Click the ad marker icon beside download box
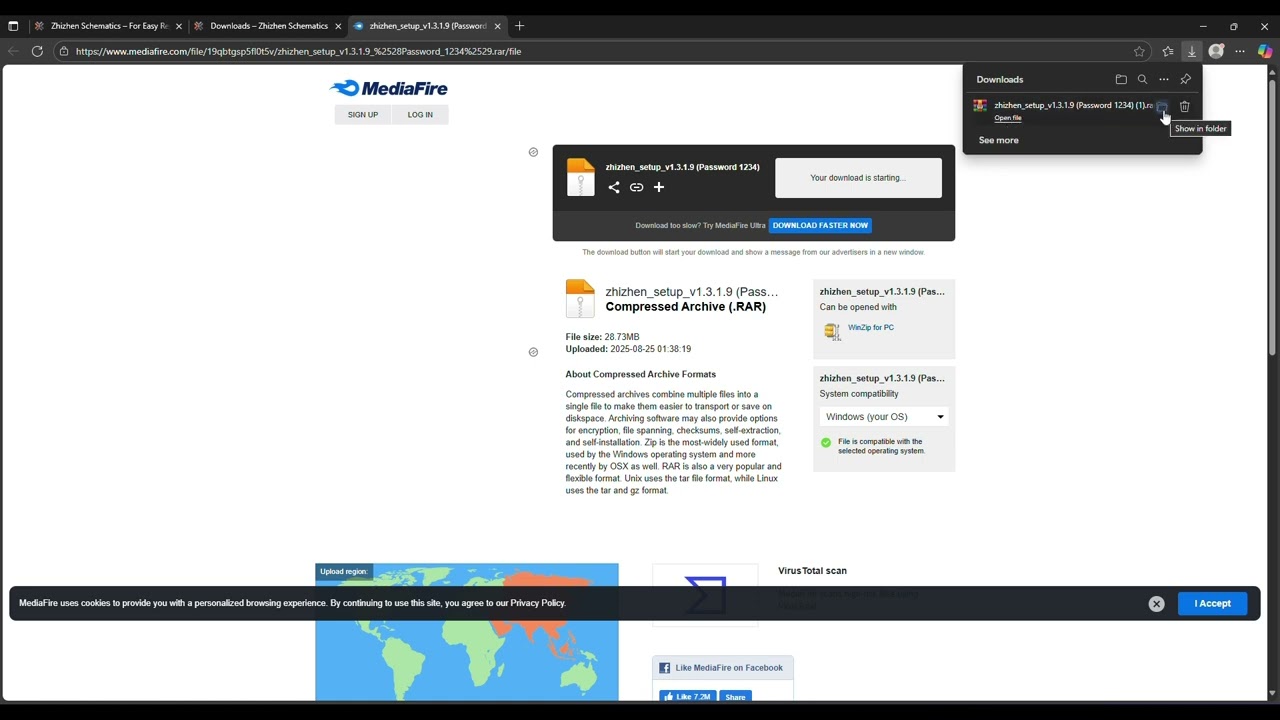1280x720 pixels. click(x=533, y=152)
